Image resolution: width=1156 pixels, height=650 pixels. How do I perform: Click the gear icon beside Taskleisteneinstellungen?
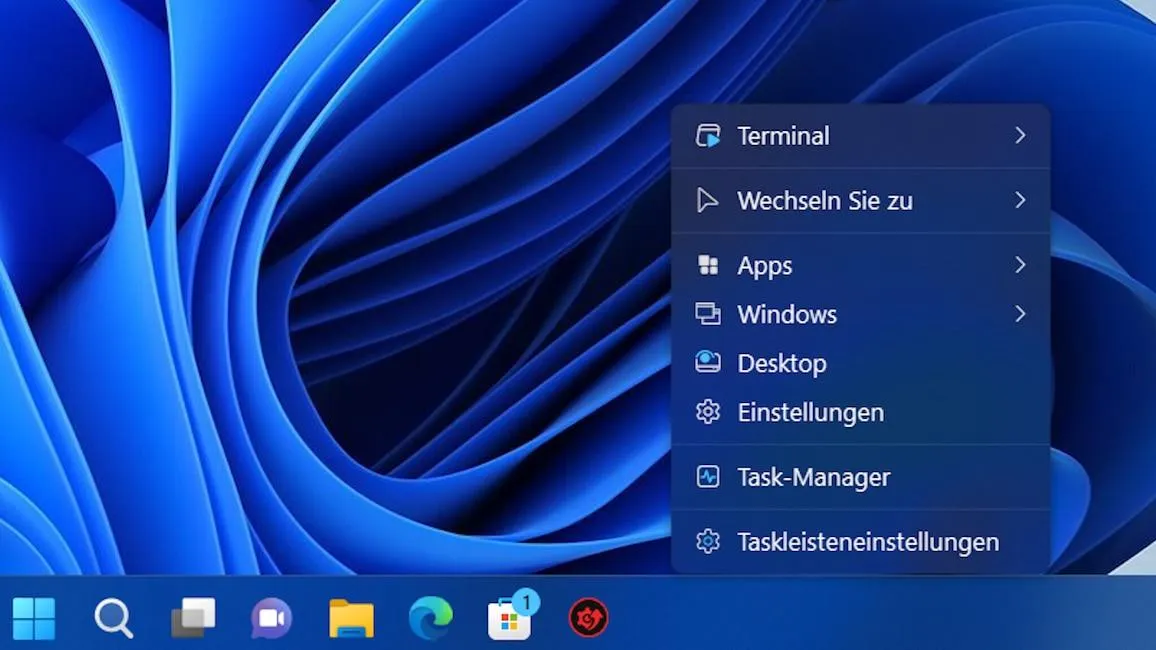pos(708,542)
